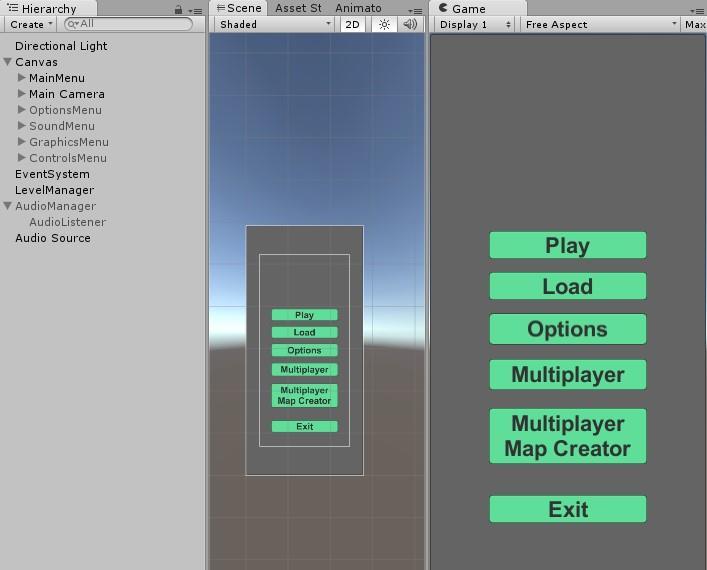The height and width of the screenshot is (570, 707).
Task: Open the Display 1 dropdown
Action: point(476,24)
